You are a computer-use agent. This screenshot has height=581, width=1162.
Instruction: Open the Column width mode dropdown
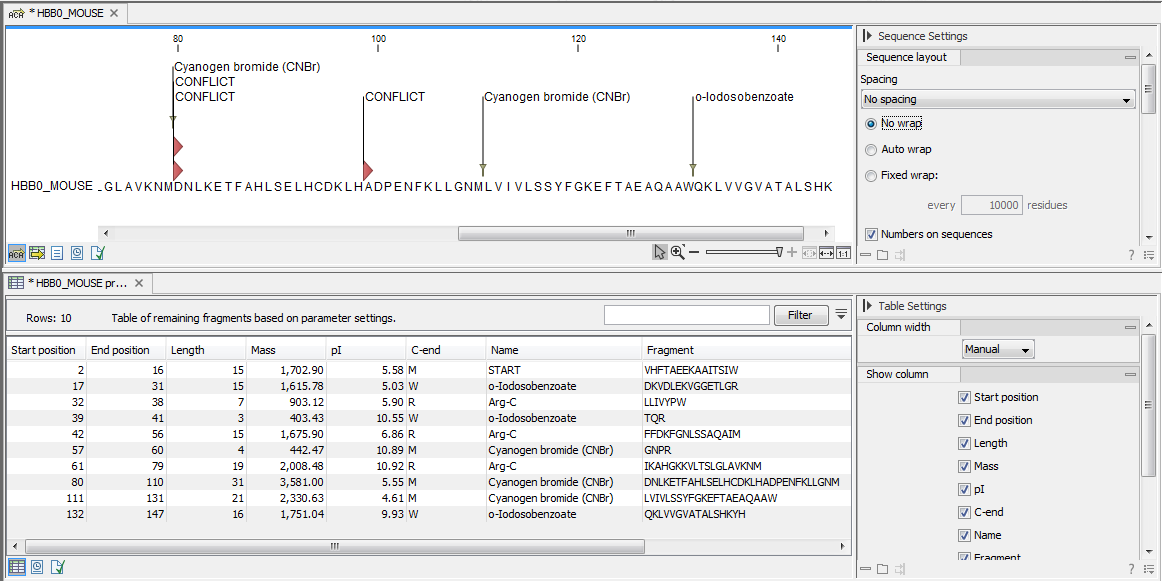coord(997,348)
